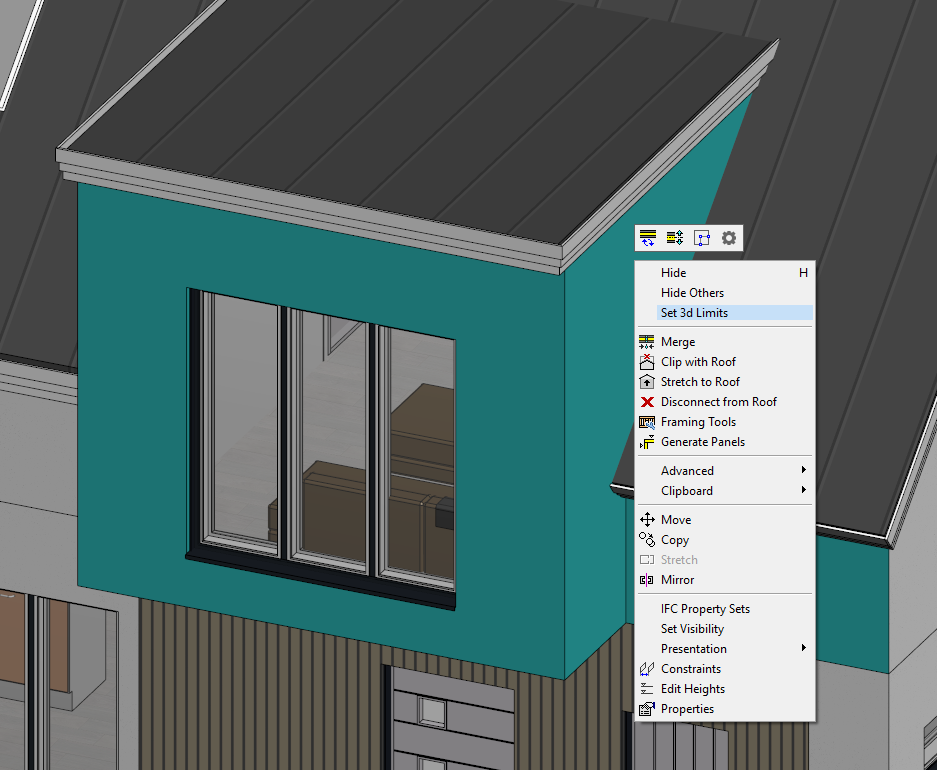The height and width of the screenshot is (770, 937).
Task: Open settings via the gear icon
Action: [x=729, y=238]
